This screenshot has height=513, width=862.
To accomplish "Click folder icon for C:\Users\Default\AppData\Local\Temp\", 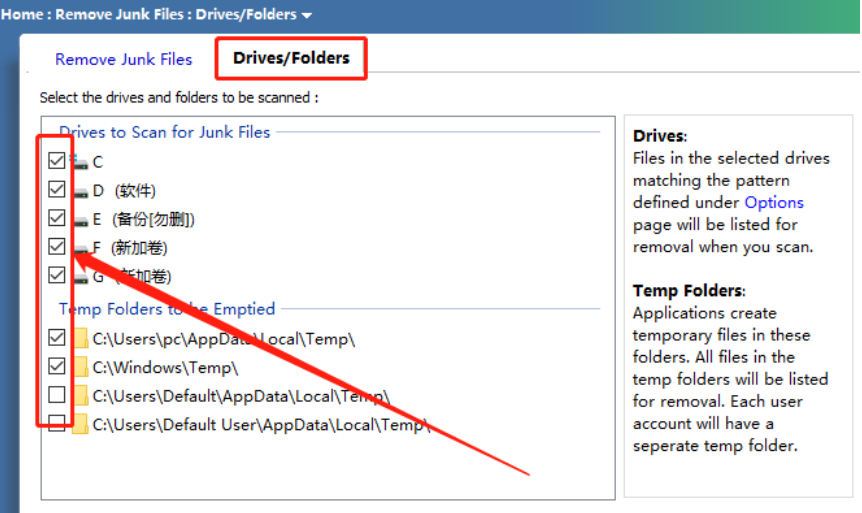I will (x=80, y=395).
